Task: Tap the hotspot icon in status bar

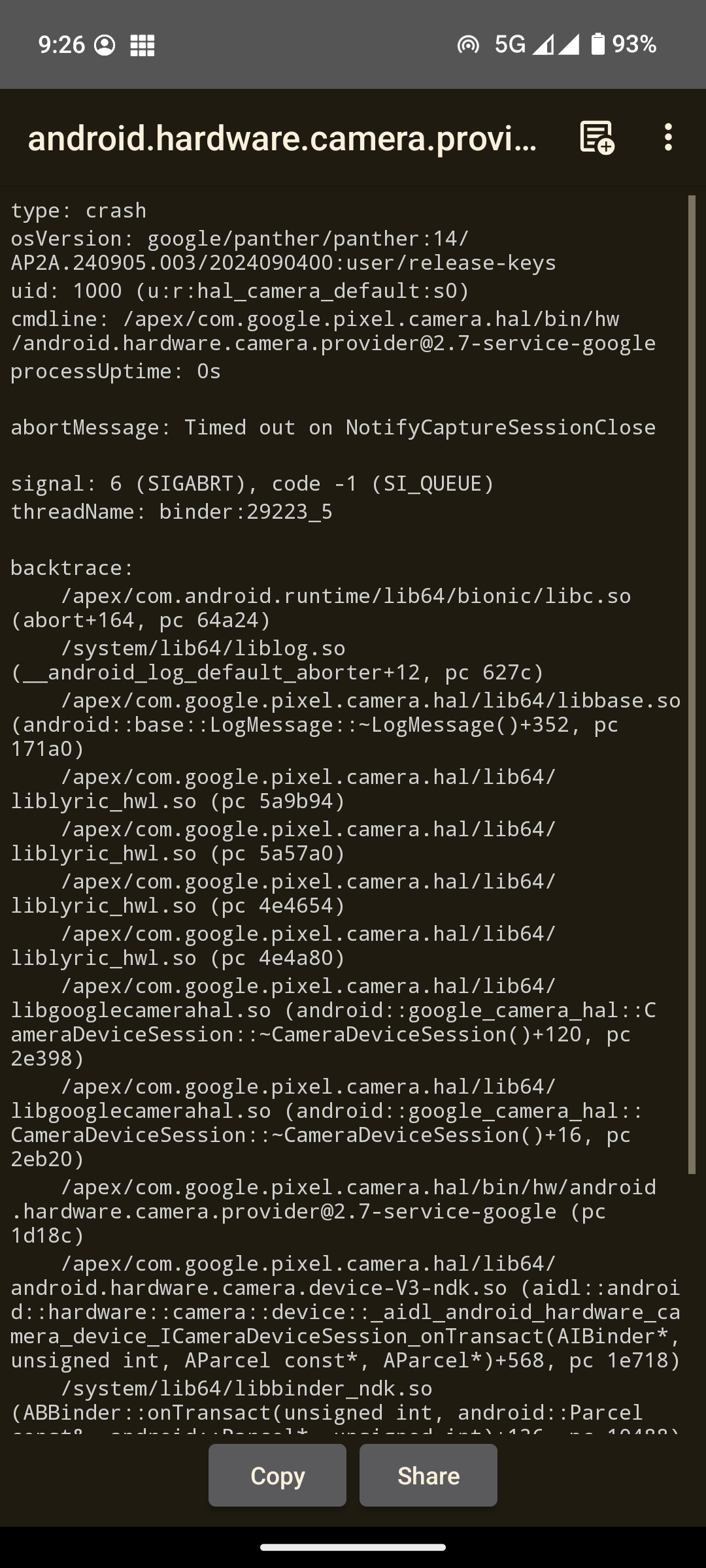Action: pos(468,44)
